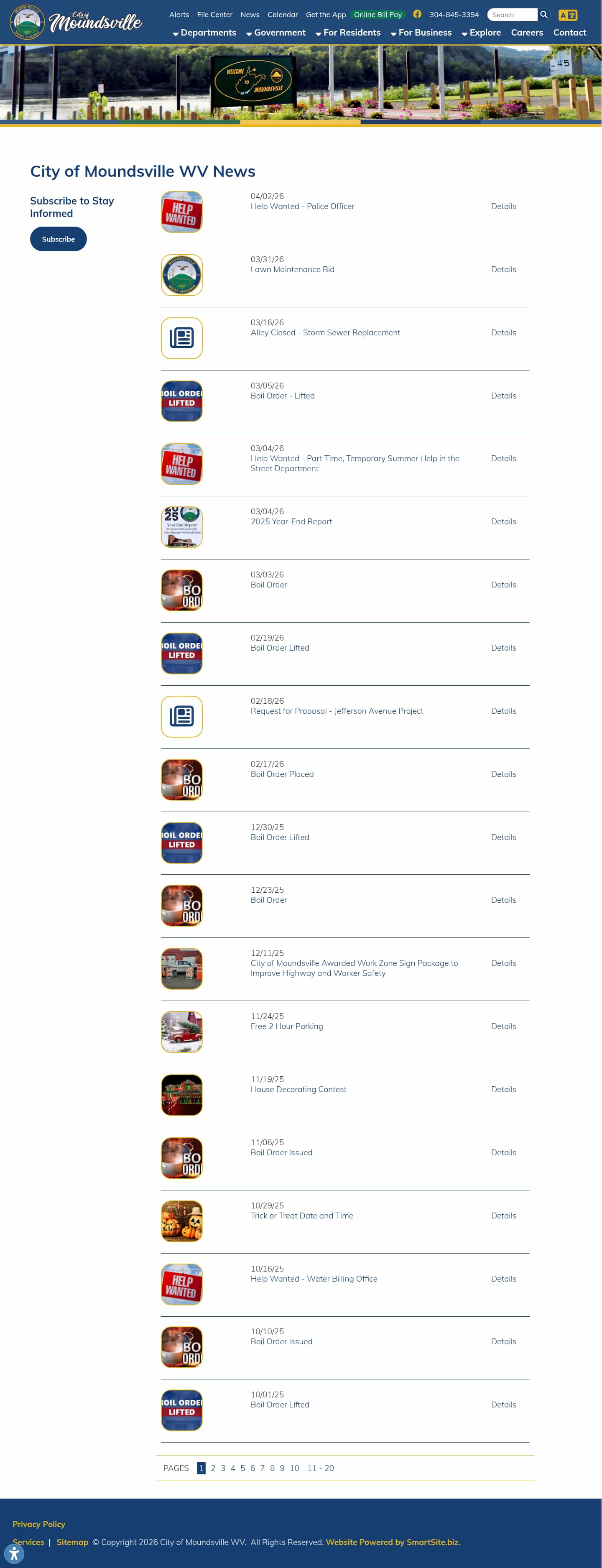The image size is (602, 1568).
Task: Open Alley Closed article newspaper icon
Action: tap(181, 338)
